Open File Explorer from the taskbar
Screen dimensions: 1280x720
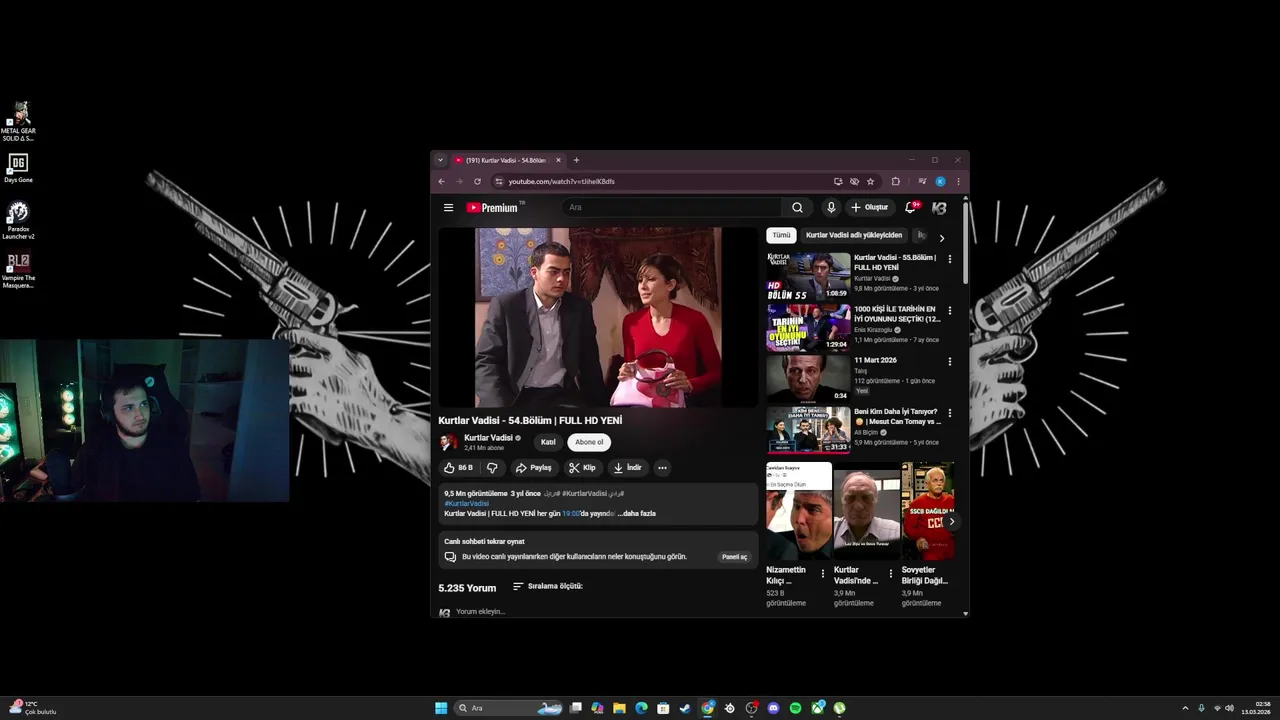click(619, 708)
